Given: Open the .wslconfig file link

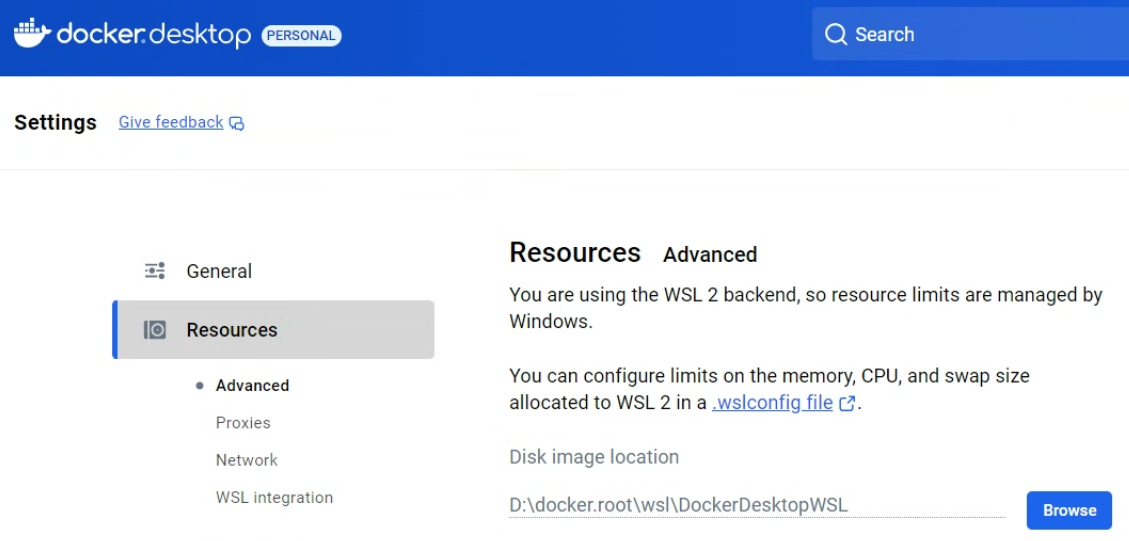Looking at the screenshot, I should [772, 403].
